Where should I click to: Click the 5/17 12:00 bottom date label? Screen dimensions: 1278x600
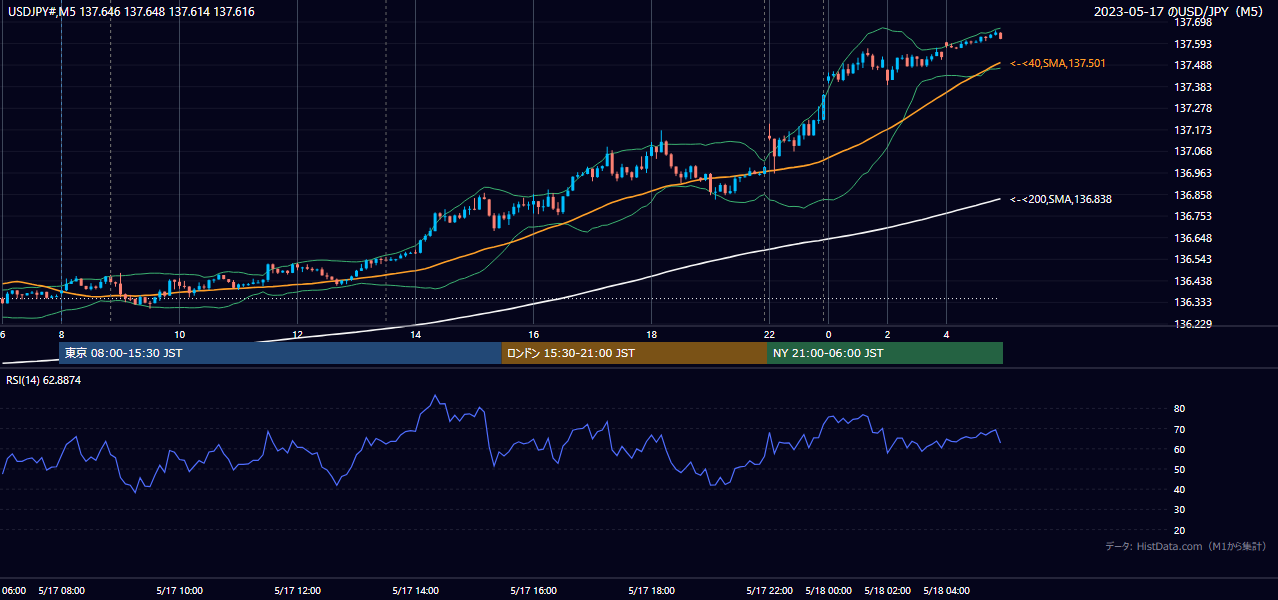click(298, 590)
